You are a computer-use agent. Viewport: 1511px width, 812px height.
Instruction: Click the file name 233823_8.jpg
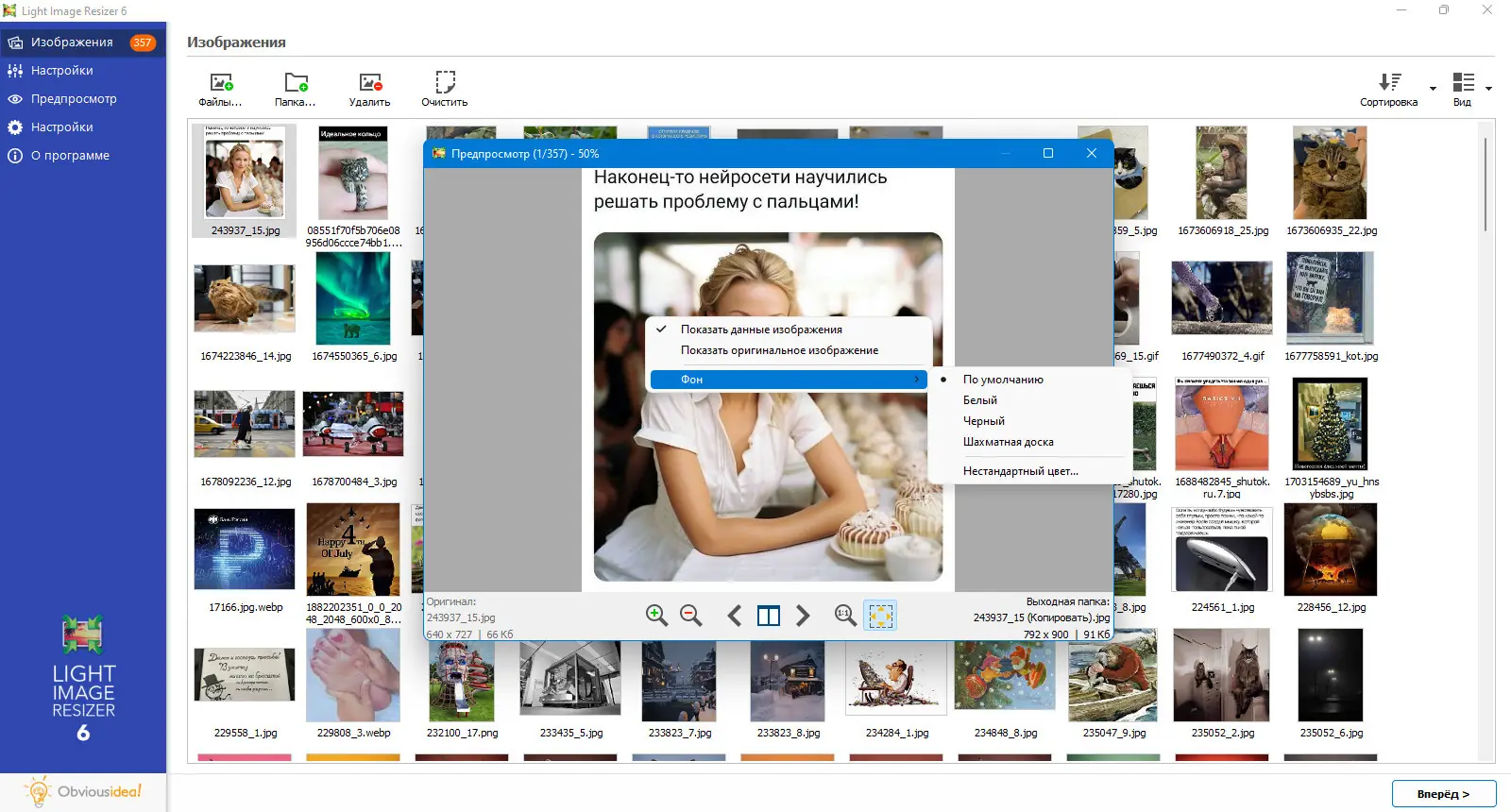point(789,733)
